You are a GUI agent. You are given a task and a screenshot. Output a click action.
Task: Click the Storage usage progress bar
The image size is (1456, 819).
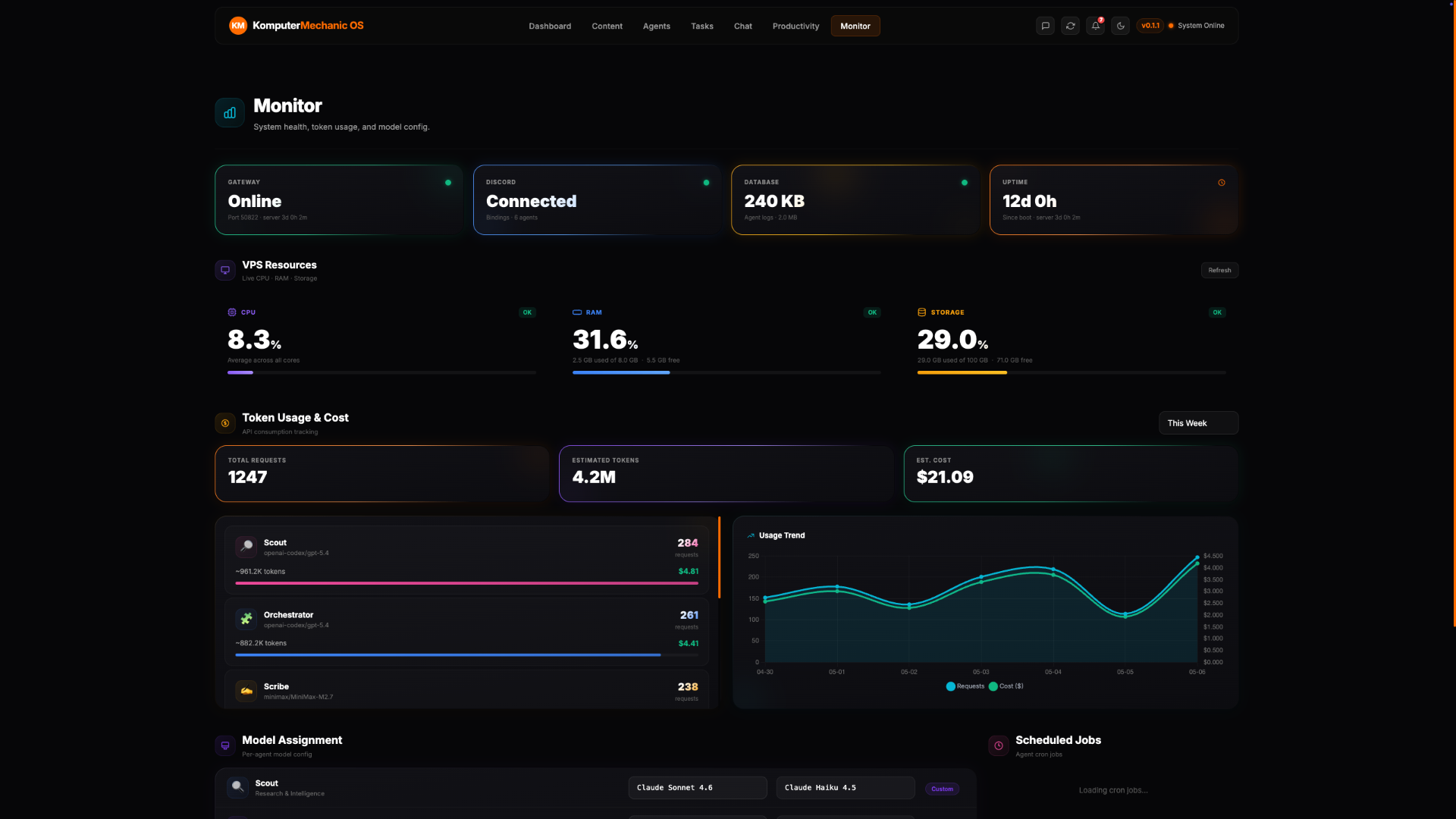pyautogui.click(x=1072, y=372)
